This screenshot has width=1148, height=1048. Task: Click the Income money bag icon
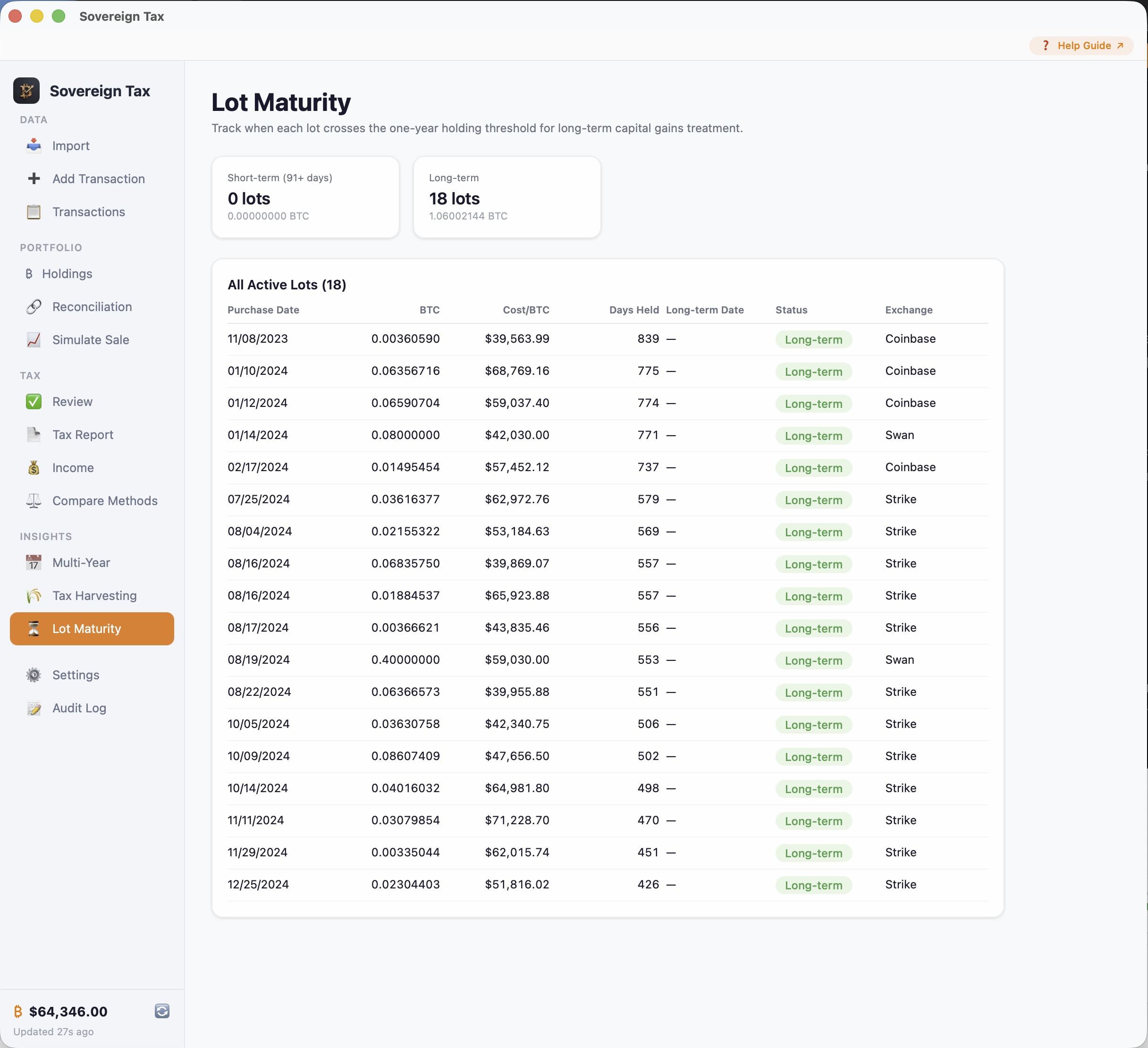click(34, 468)
